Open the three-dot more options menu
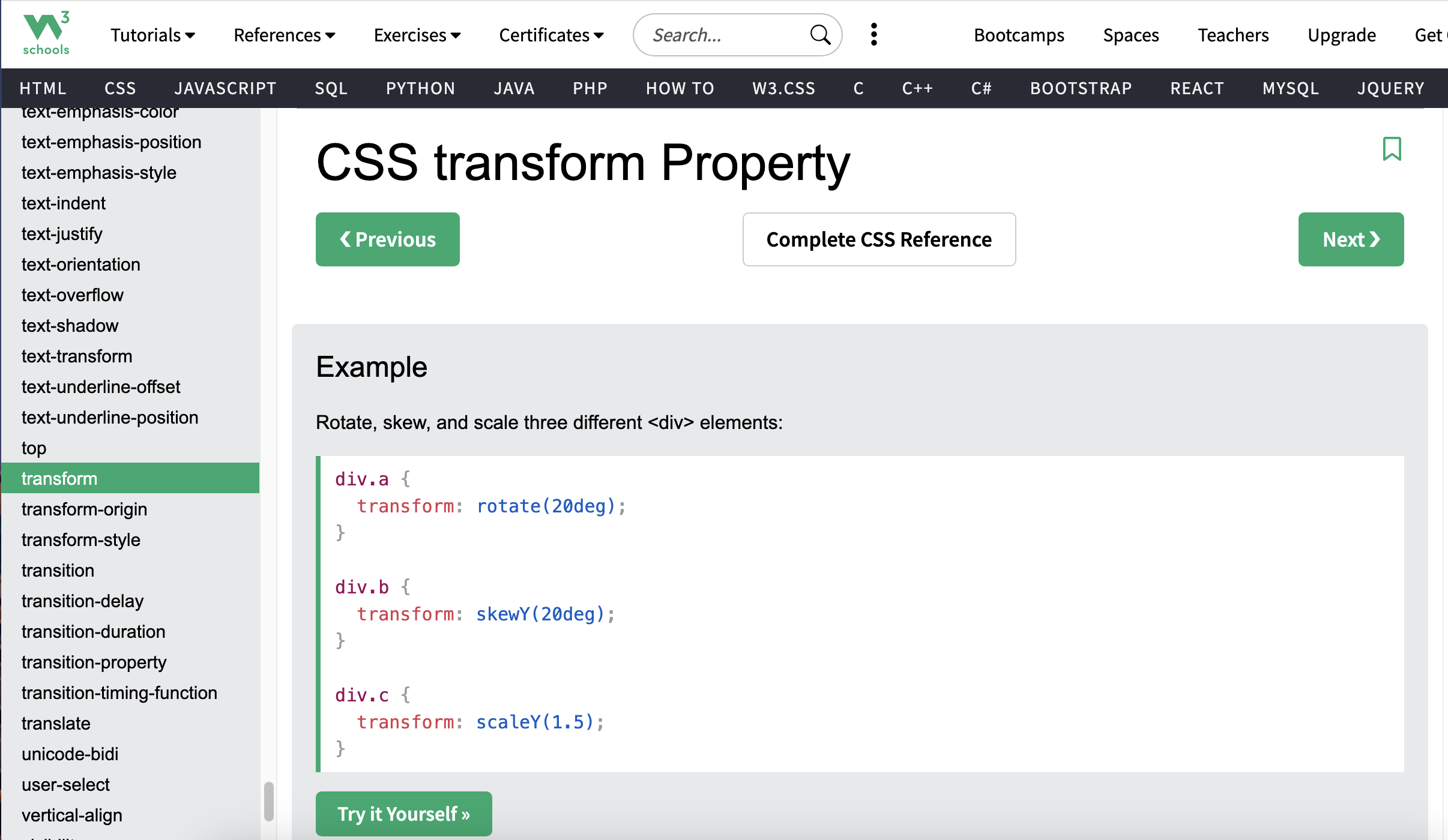This screenshot has width=1448, height=840. pyautogui.click(x=873, y=35)
